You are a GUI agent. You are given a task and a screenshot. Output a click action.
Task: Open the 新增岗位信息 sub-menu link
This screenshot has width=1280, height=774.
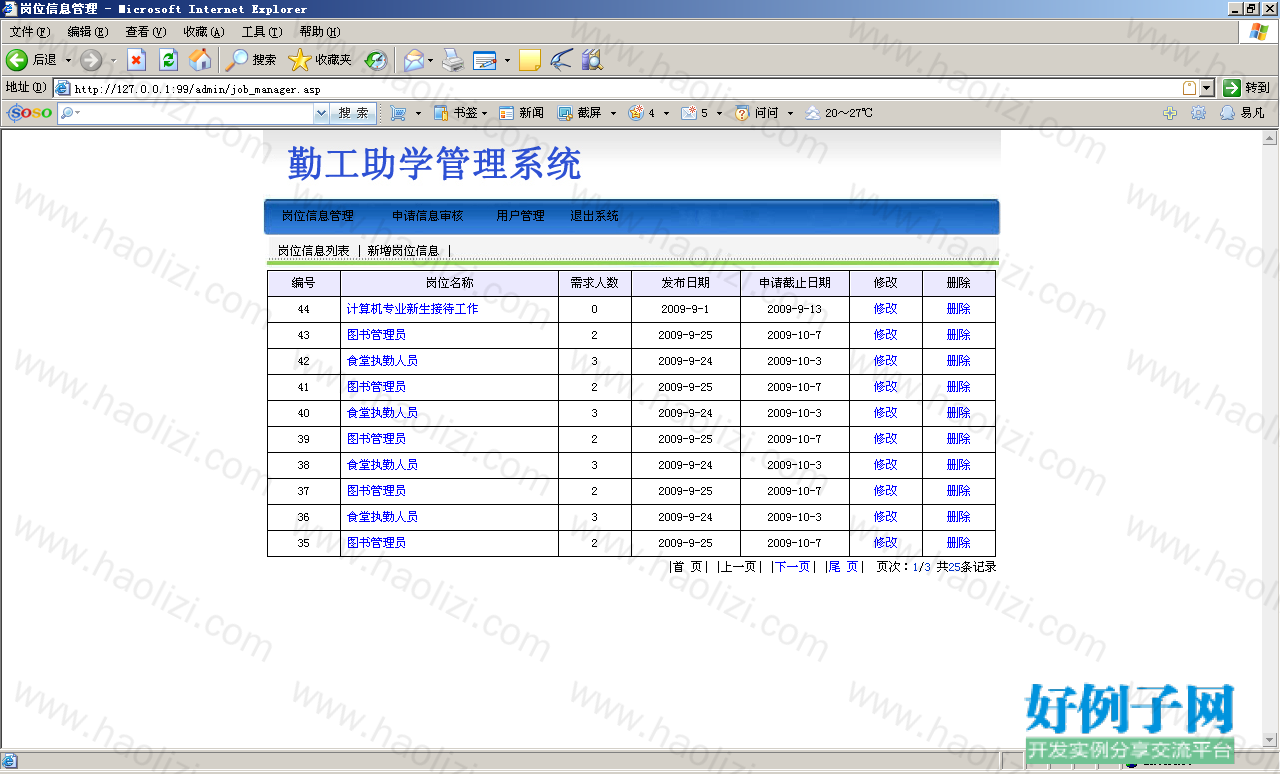[403, 251]
